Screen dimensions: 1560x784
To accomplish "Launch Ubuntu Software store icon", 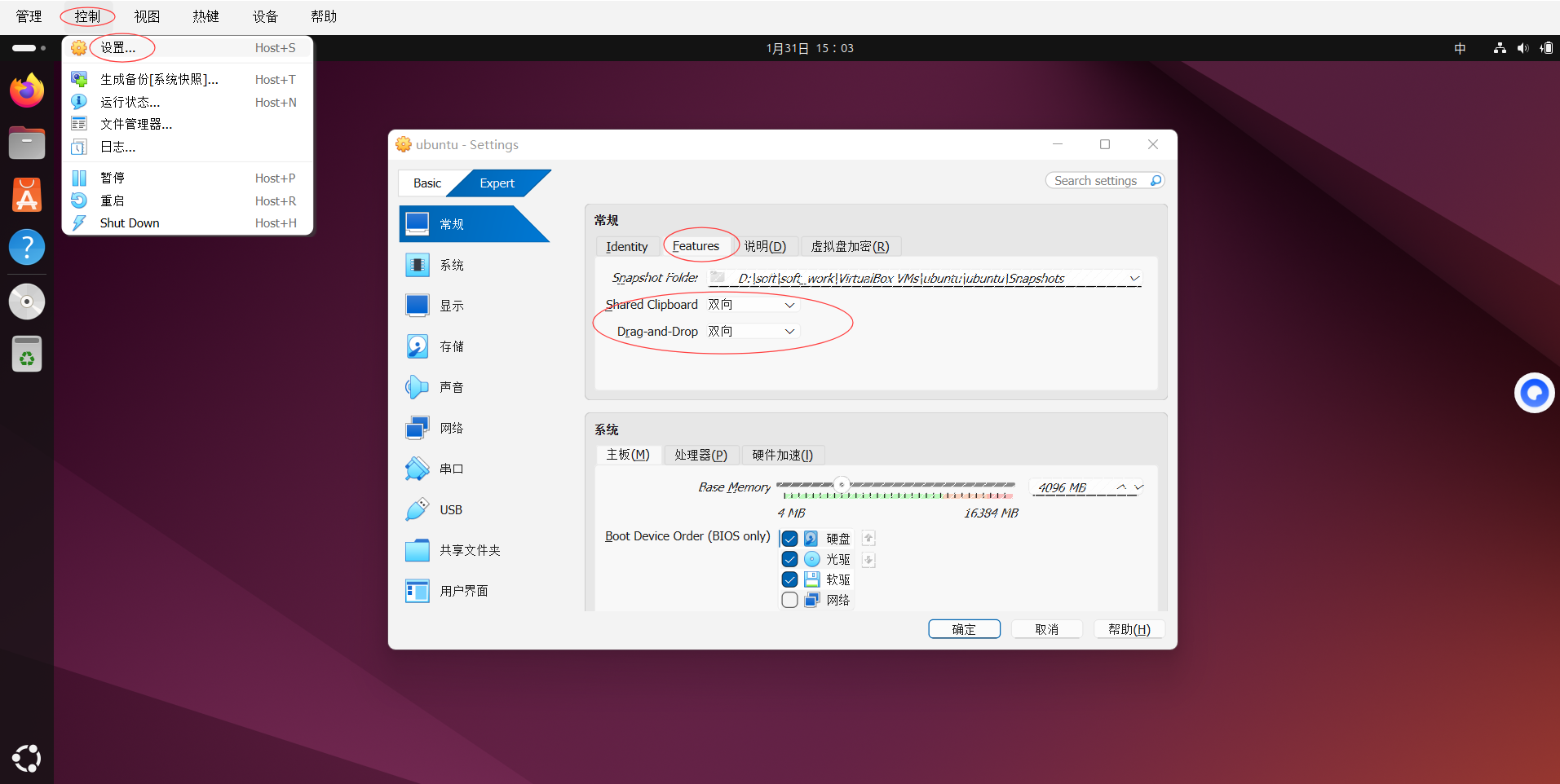I will pyautogui.click(x=27, y=196).
